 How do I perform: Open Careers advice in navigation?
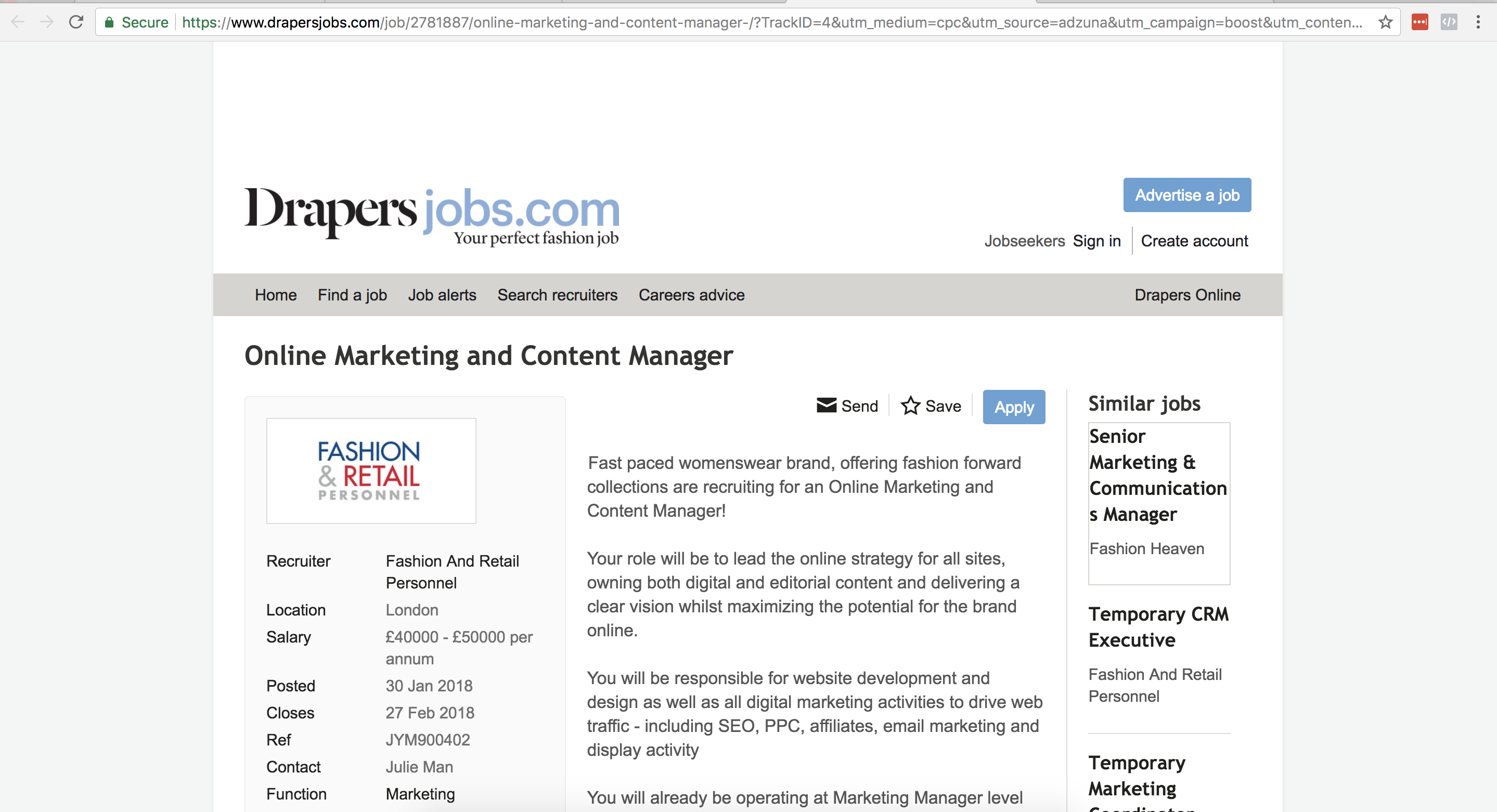tap(692, 294)
